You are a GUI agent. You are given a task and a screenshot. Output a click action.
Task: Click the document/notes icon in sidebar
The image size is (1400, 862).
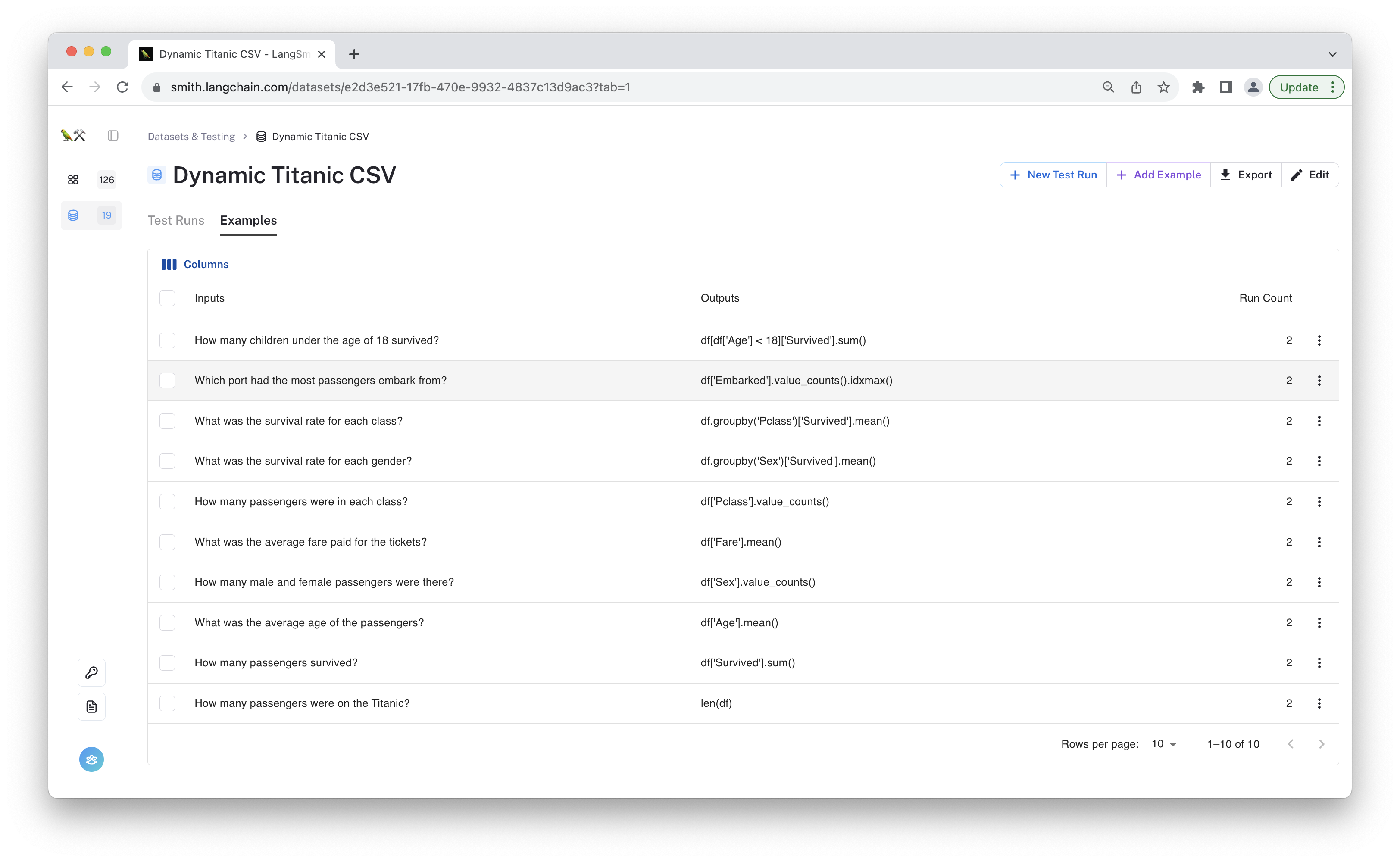[92, 707]
